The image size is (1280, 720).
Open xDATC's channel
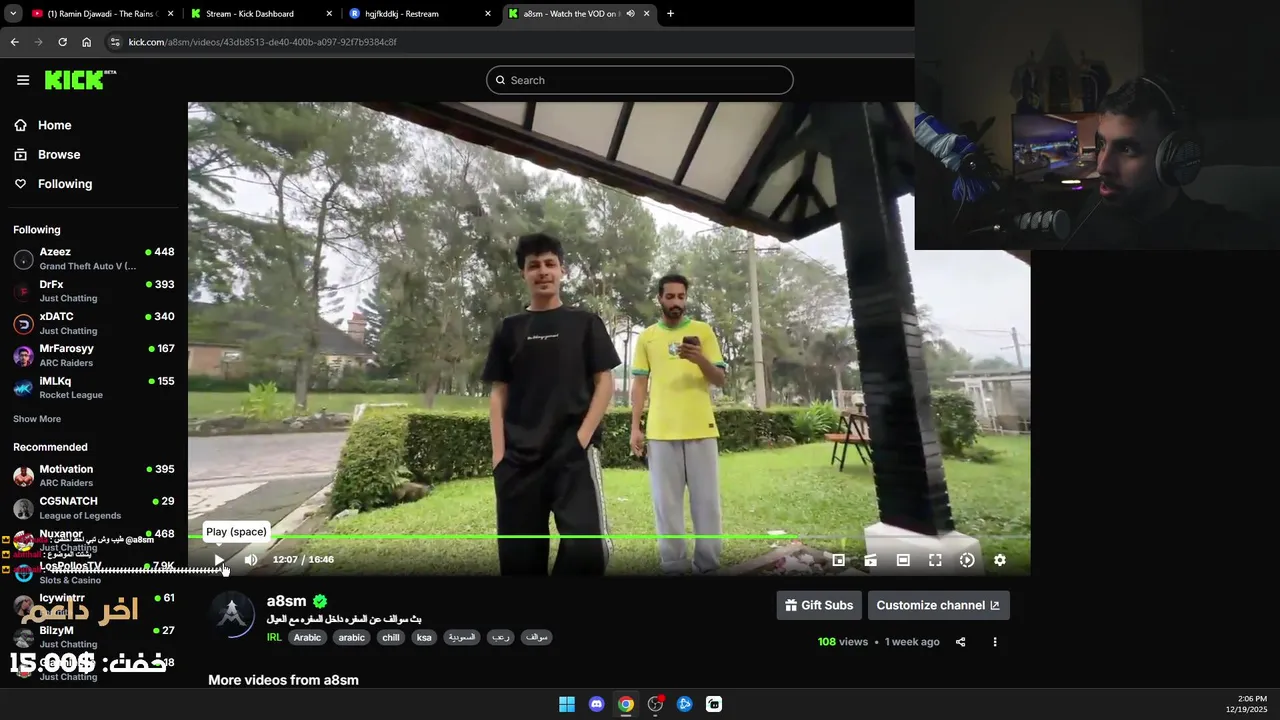pyautogui.click(x=94, y=323)
